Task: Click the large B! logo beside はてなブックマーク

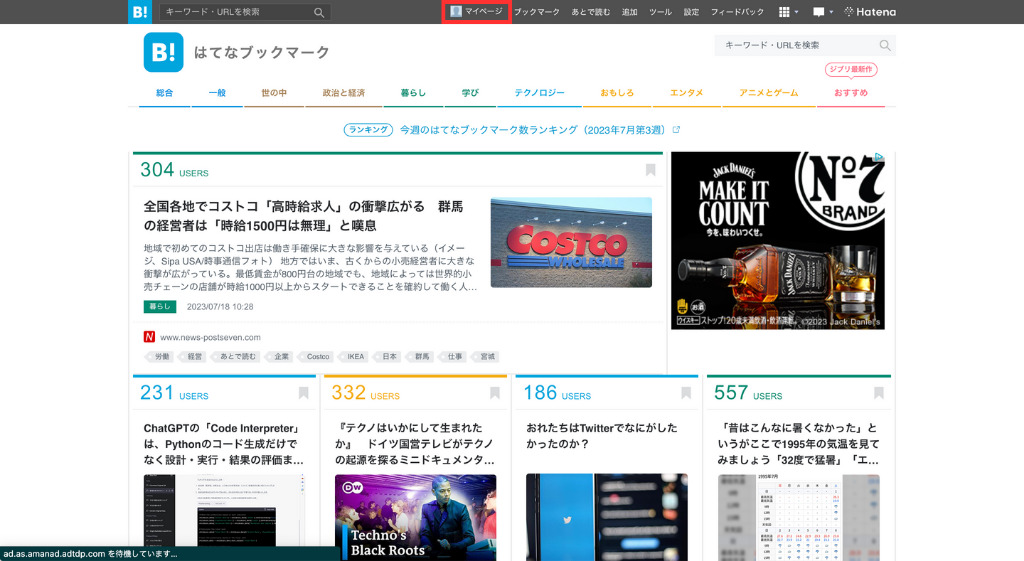Action: [163, 52]
